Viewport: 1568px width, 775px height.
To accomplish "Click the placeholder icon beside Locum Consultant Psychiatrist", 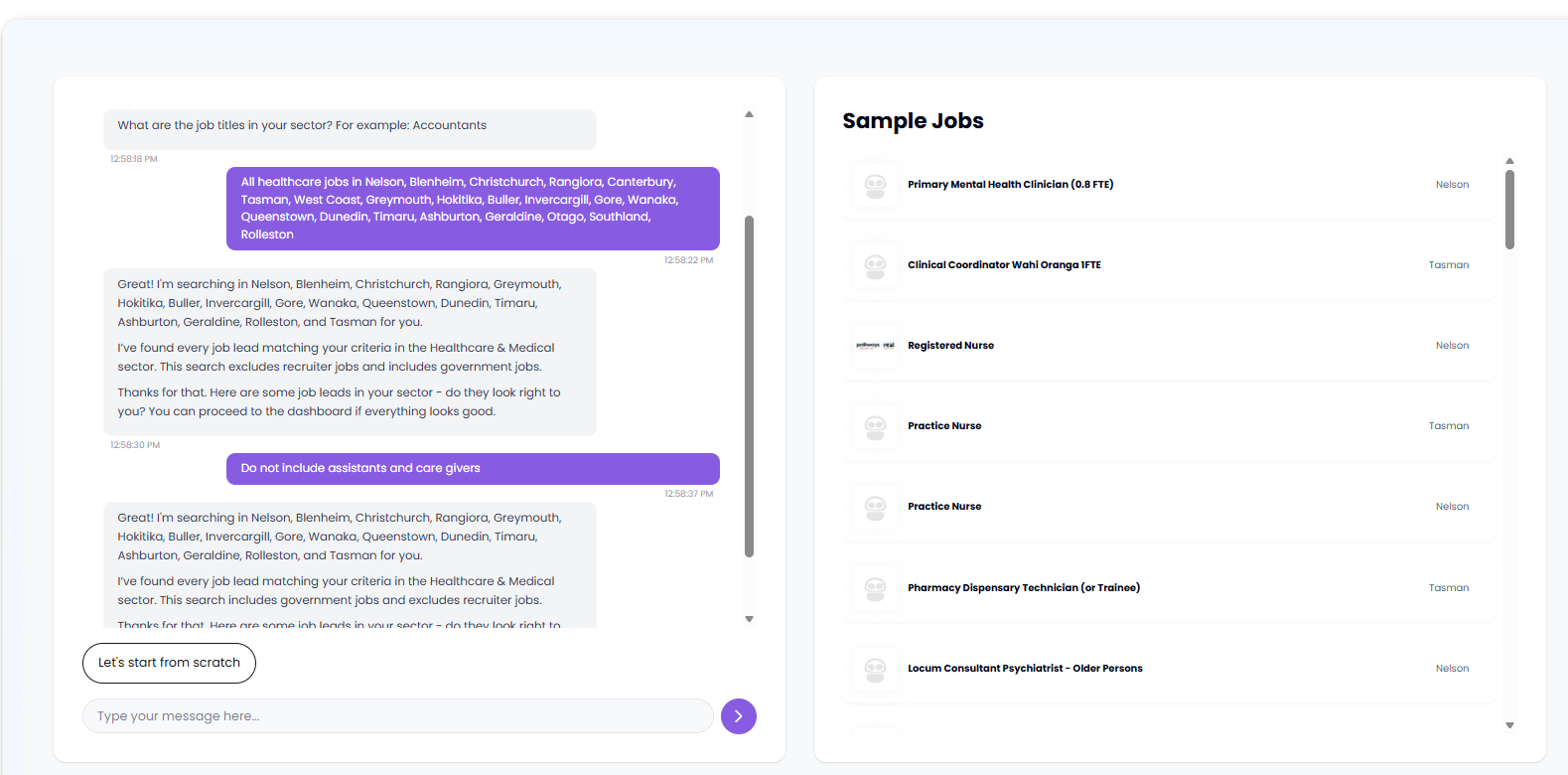I will pos(875,669).
